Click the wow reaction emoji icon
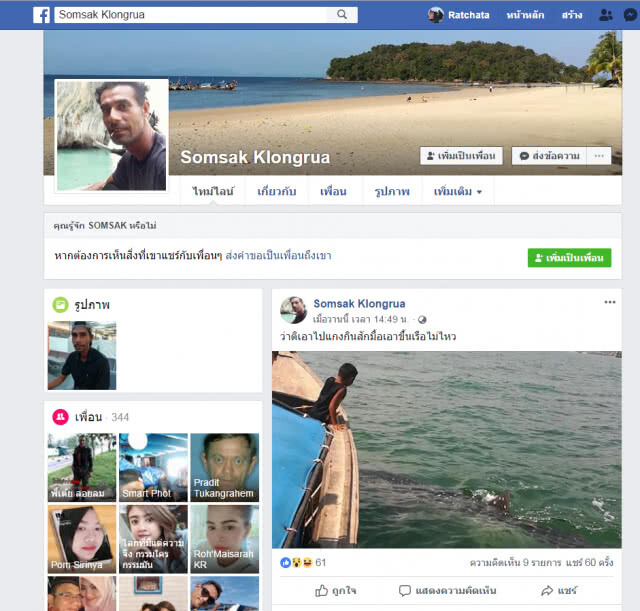The height and width of the screenshot is (611, 640). (296, 563)
